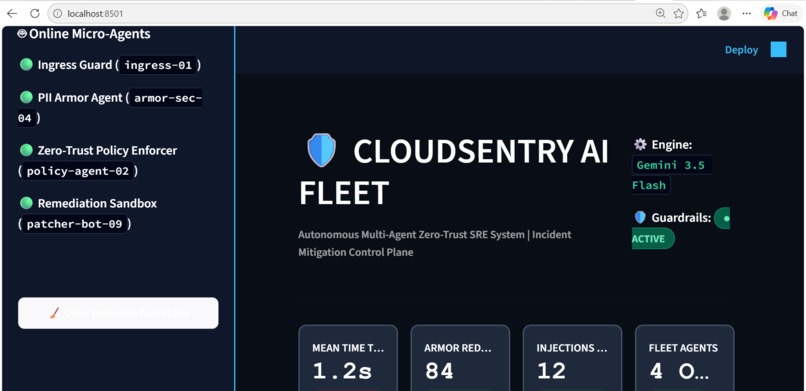Click the Deploy link
806x391 pixels.
click(741, 50)
